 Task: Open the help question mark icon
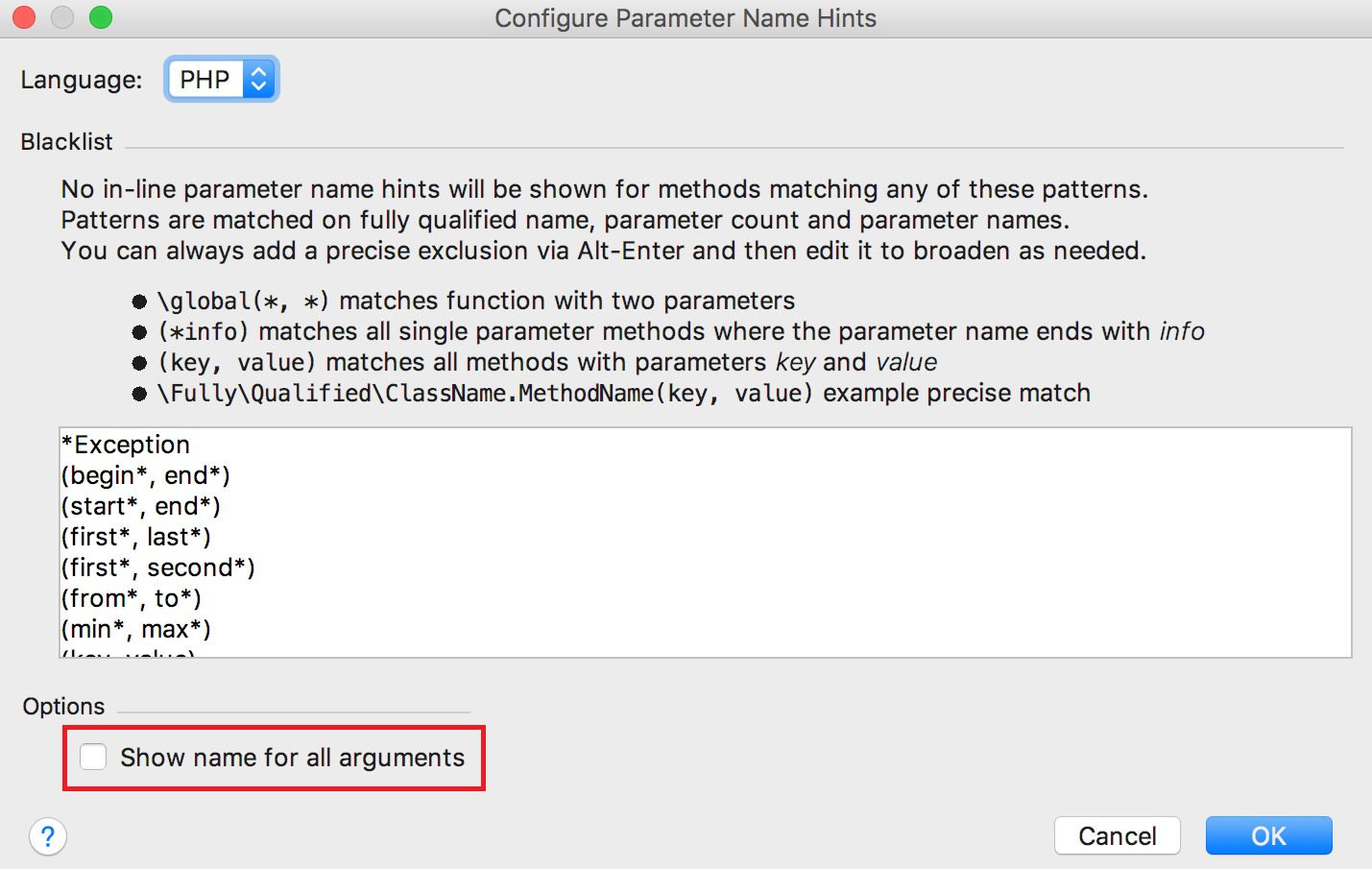click(x=48, y=836)
